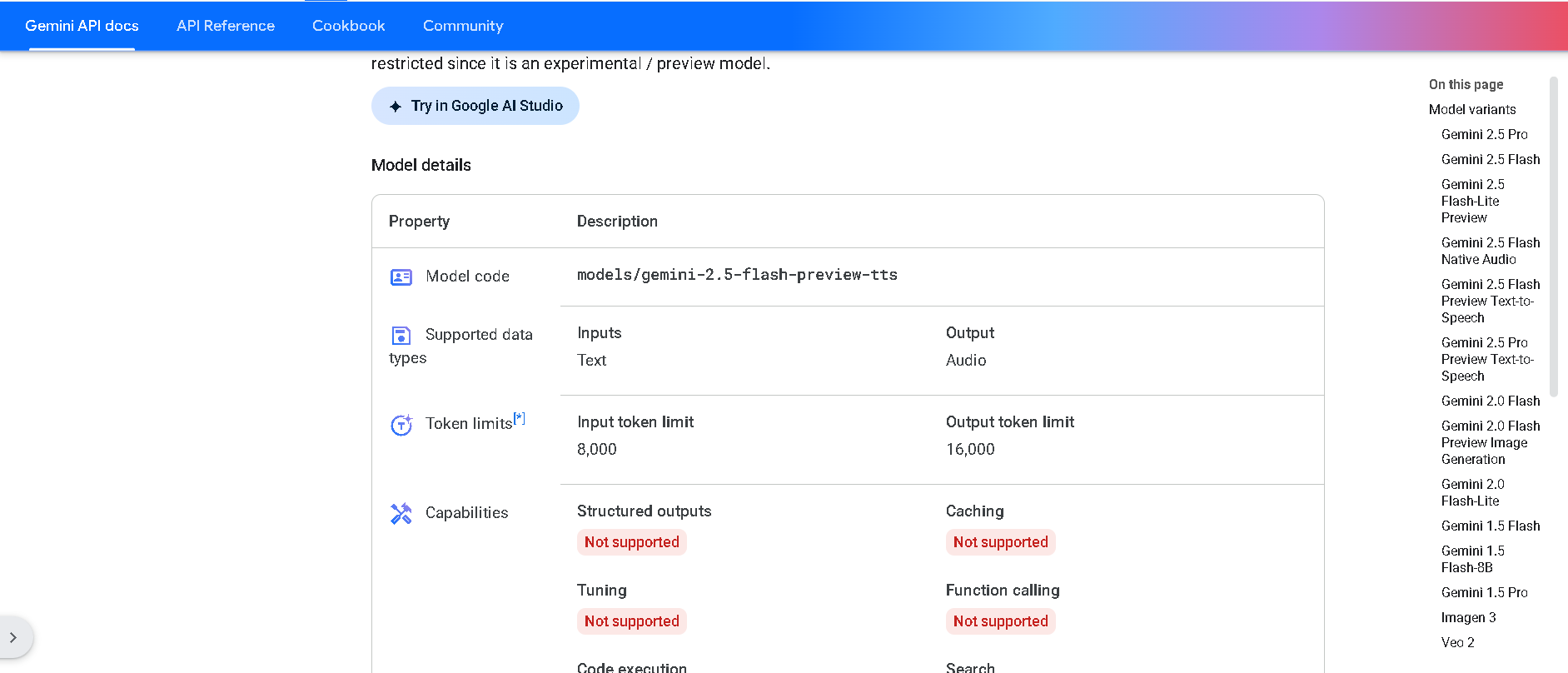Image resolution: width=1568 pixels, height=673 pixels.
Task: Click Try in Google AI Studio button
Action: [x=475, y=106]
